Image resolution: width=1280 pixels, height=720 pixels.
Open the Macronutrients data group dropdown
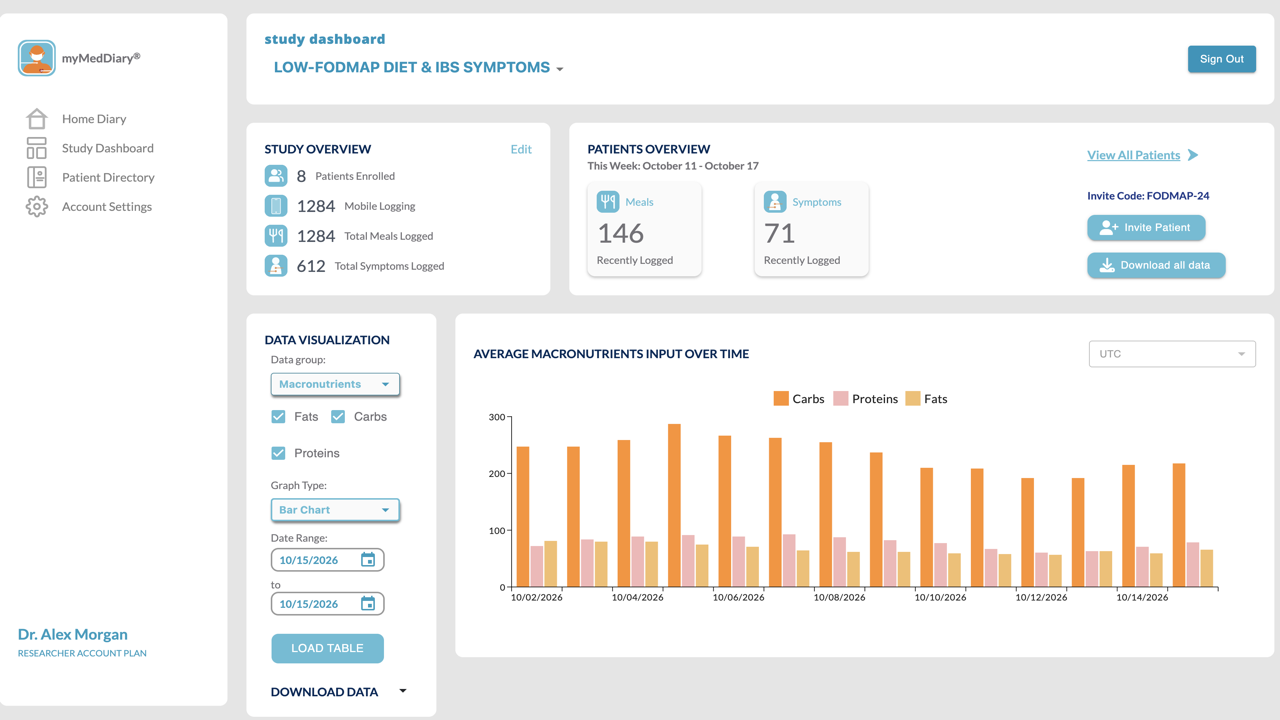(335, 384)
